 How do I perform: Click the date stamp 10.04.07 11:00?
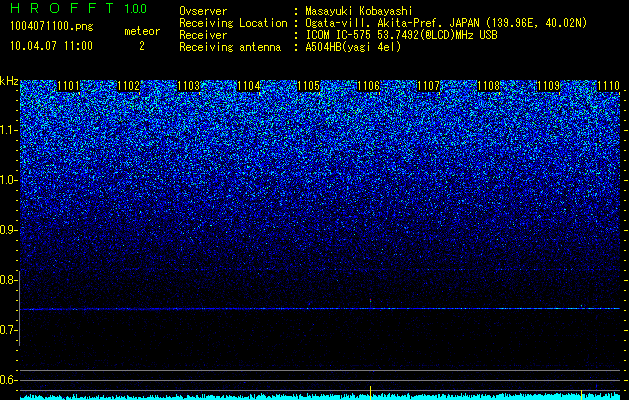[51, 46]
